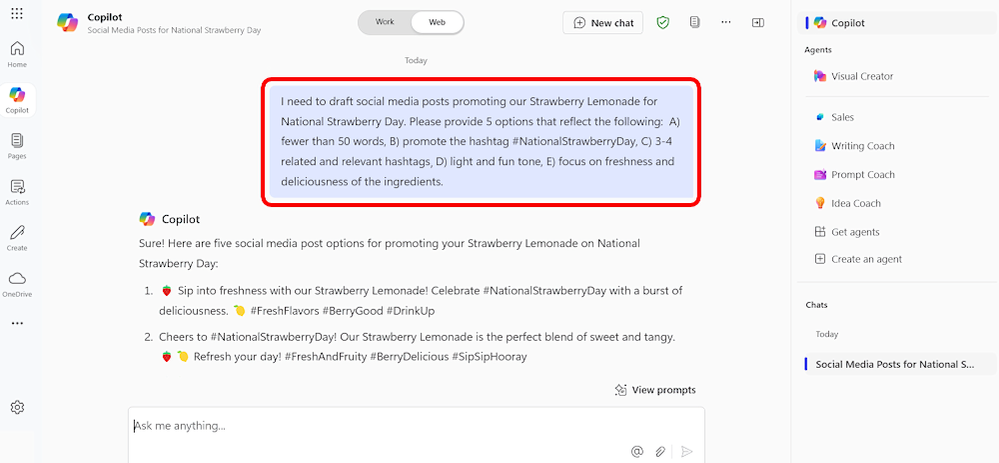The height and width of the screenshot is (463, 999).
Task: Click the Ask me anything input box
Action: 380,426
